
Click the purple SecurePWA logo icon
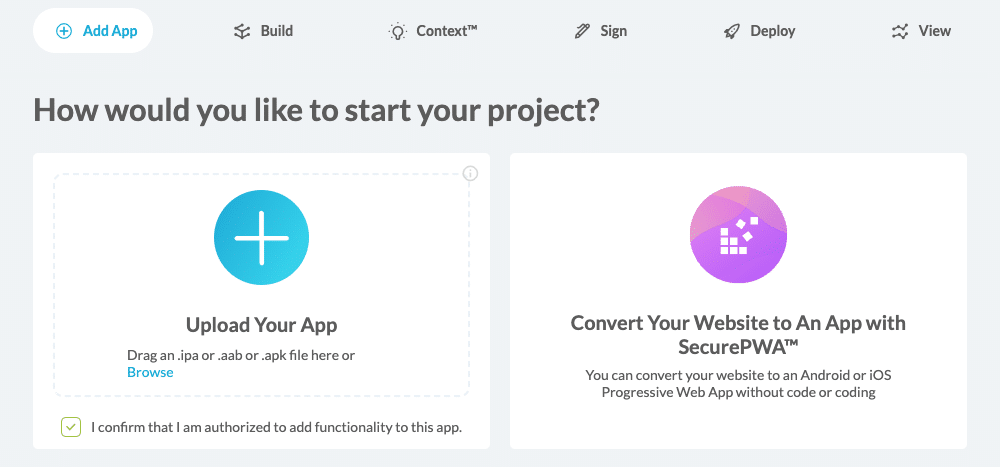(x=738, y=233)
